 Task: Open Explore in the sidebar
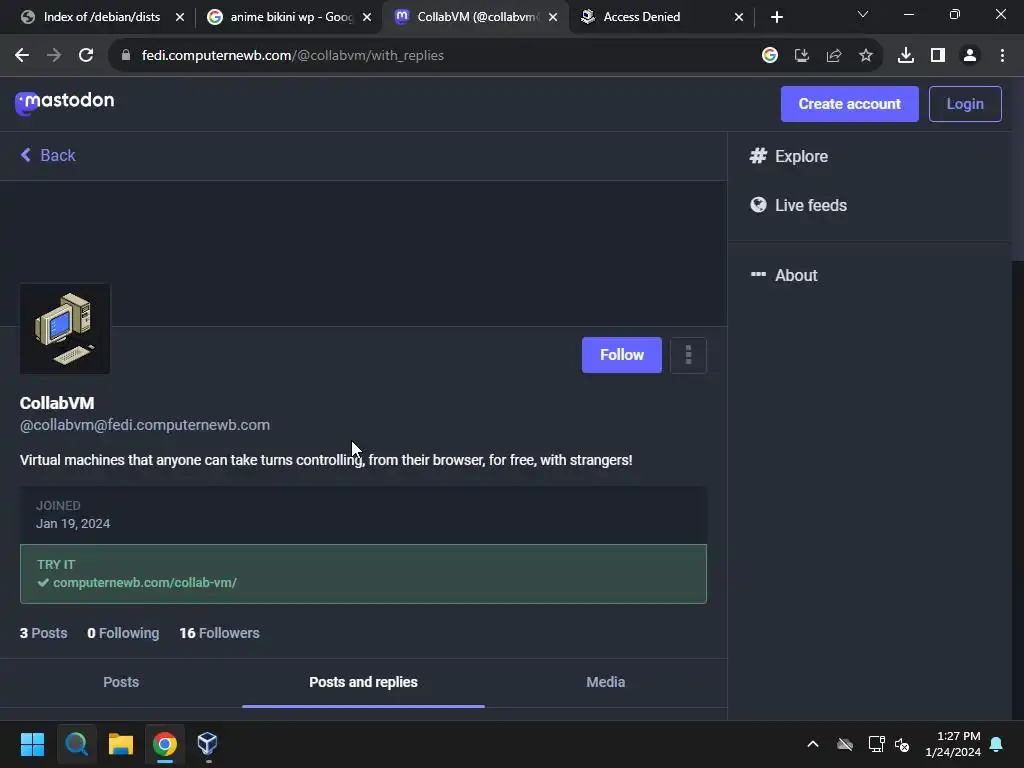click(x=789, y=156)
